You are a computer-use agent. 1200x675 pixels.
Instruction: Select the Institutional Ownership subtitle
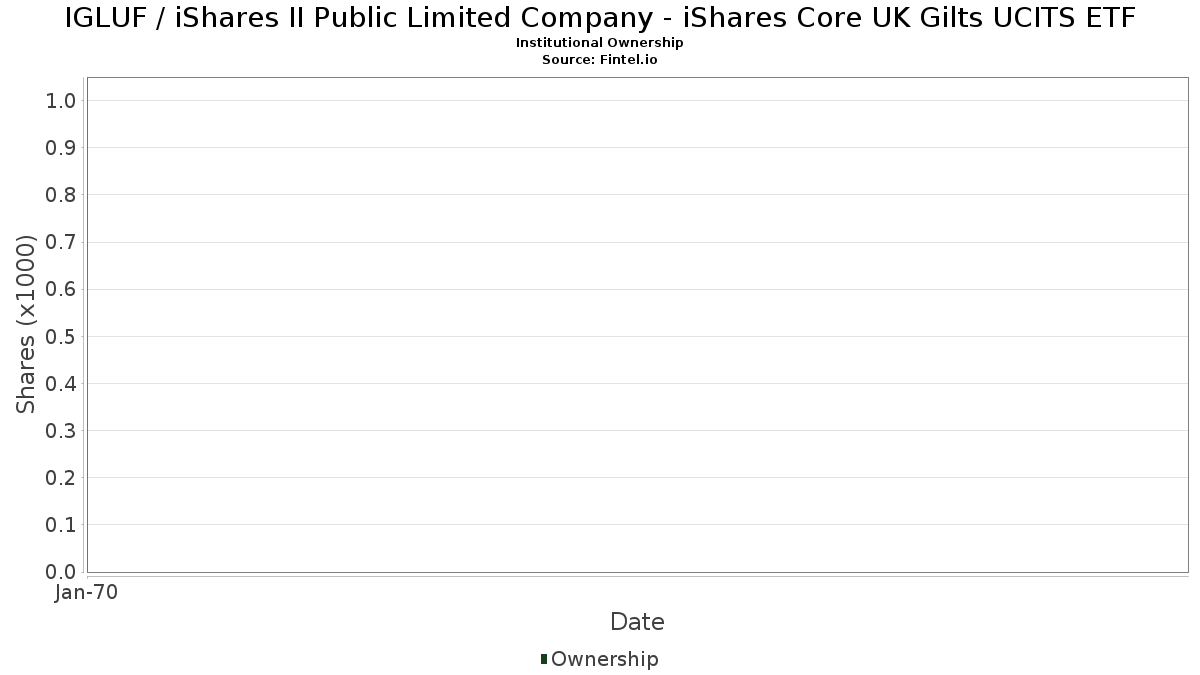(599, 43)
